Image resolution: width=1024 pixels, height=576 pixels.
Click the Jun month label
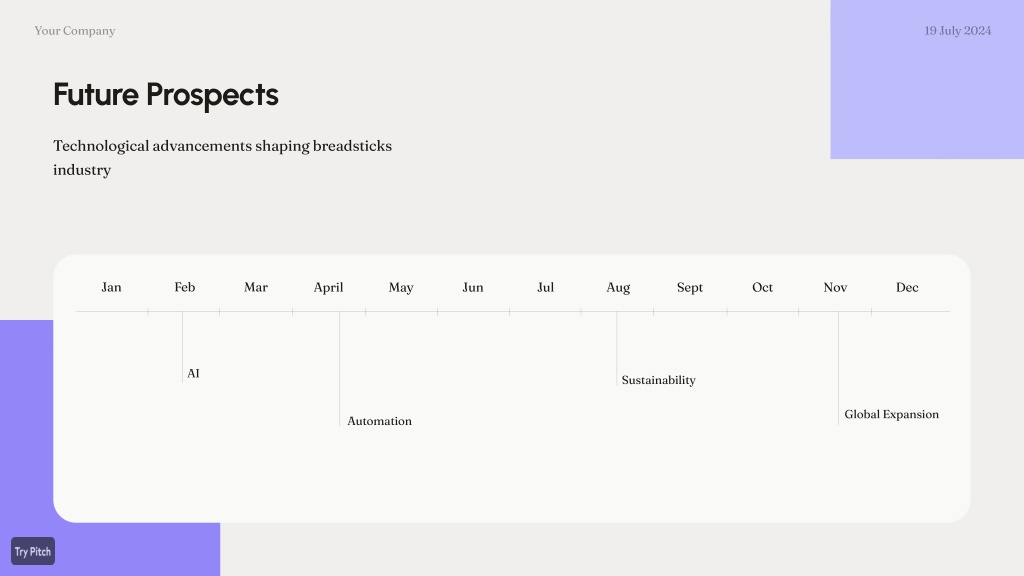click(x=473, y=287)
